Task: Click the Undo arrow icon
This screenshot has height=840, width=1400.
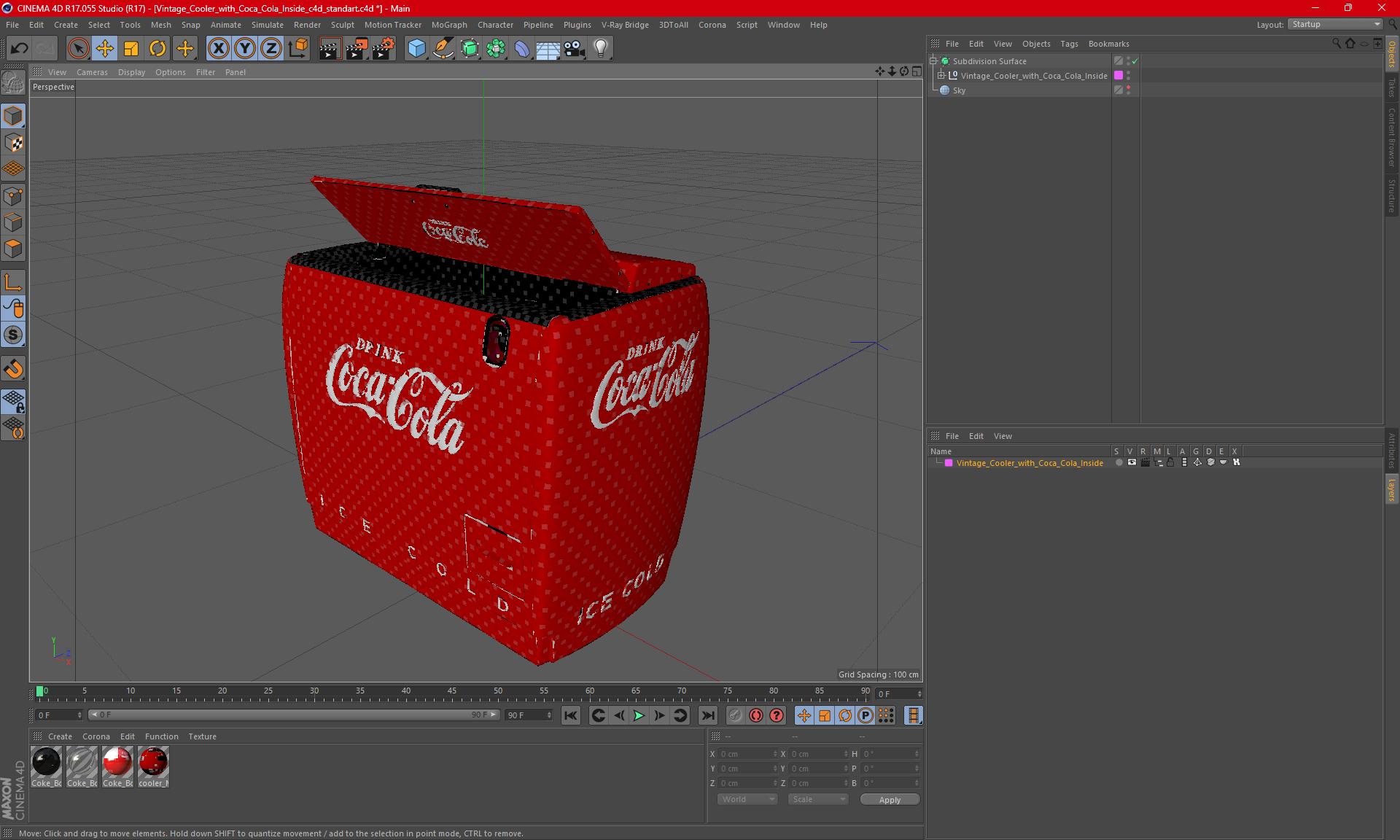Action: click(x=19, y=49)
